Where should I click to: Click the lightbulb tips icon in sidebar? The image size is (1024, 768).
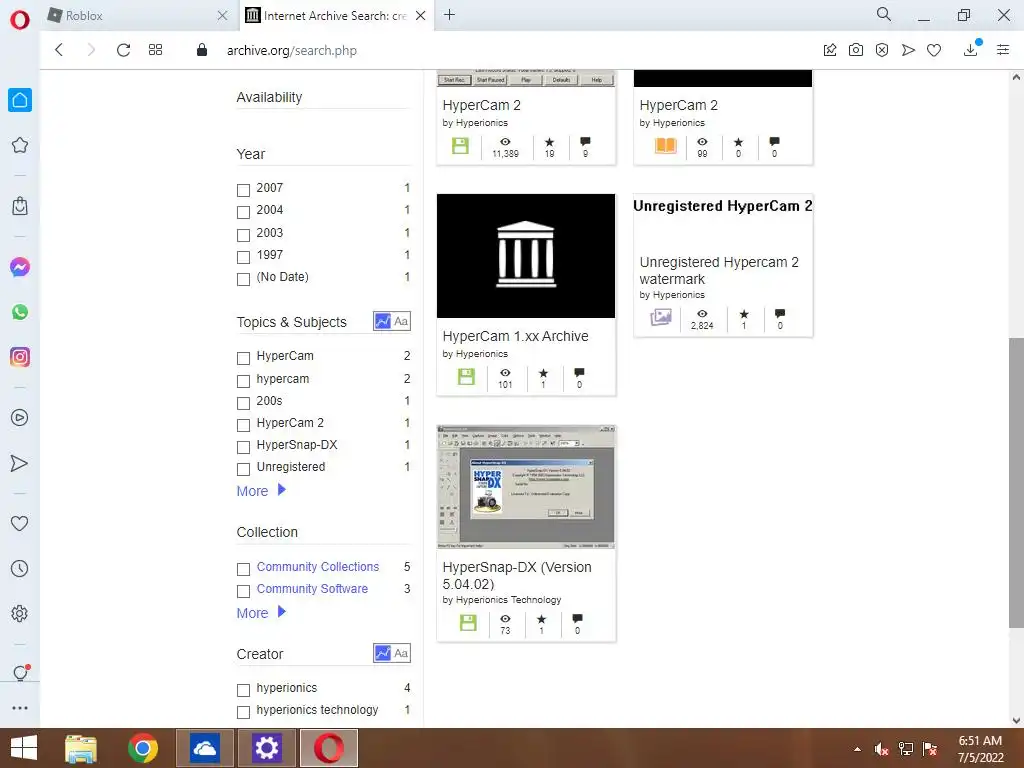(x=20, y=673)
